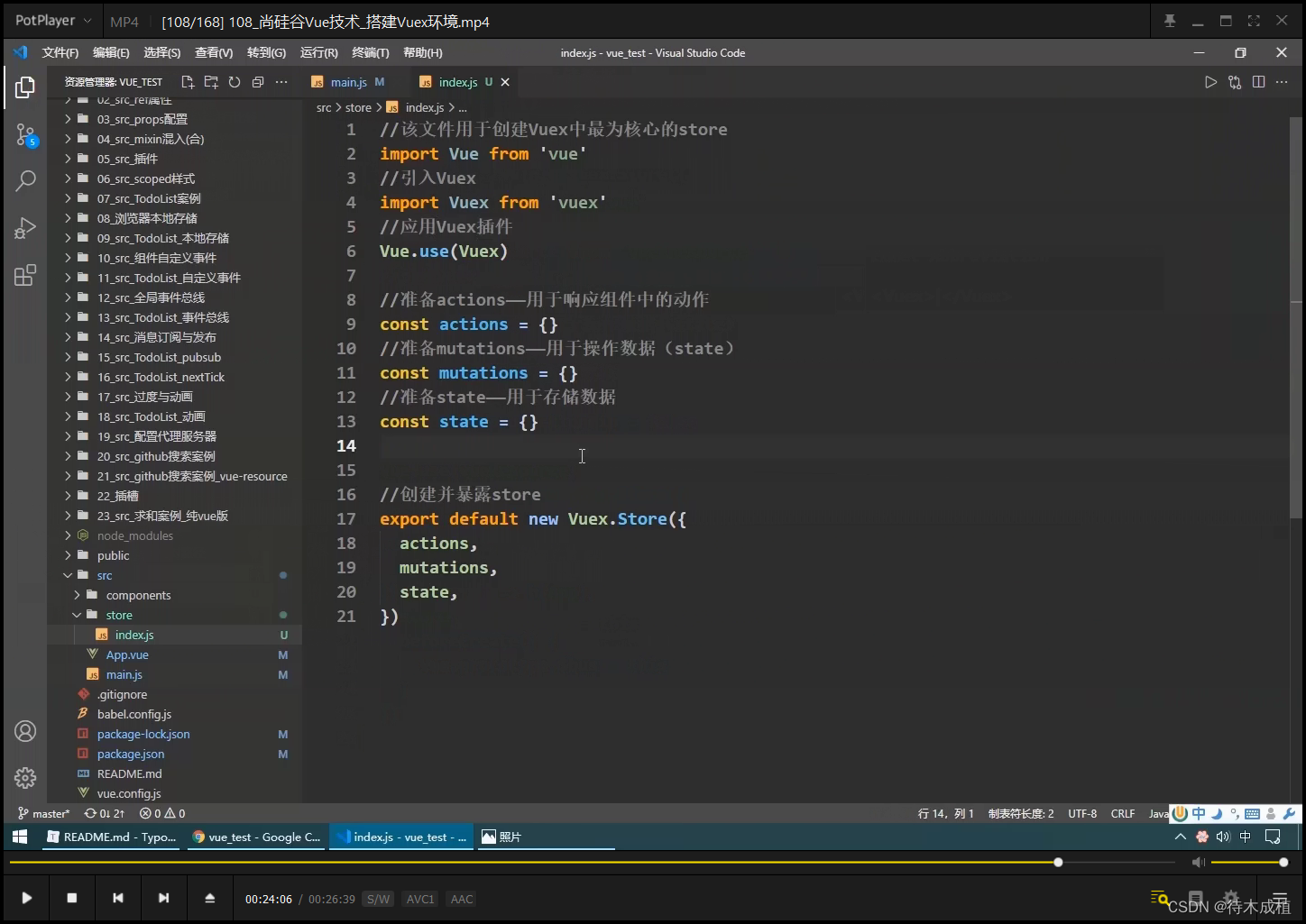The width and height of the screenshot is (1306, 924).
Task: Toggle PotPlayer fullscreen button
Action: 1254,21
